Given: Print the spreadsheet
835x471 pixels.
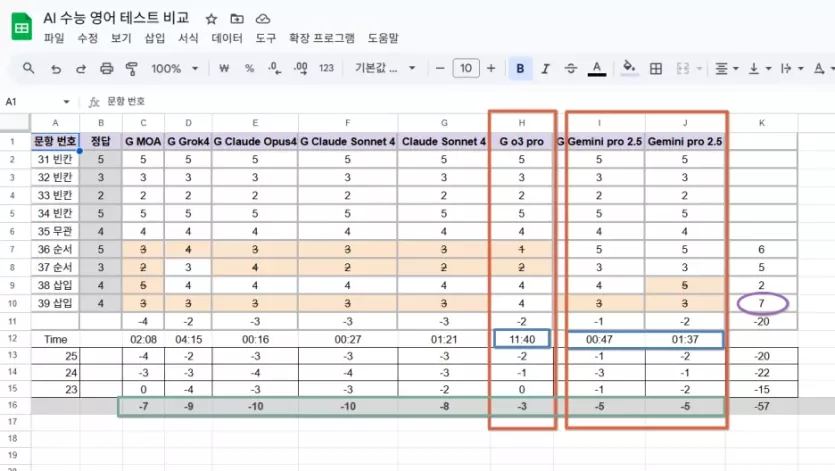Looking at the screenshot, I should (x=107, y=68).
